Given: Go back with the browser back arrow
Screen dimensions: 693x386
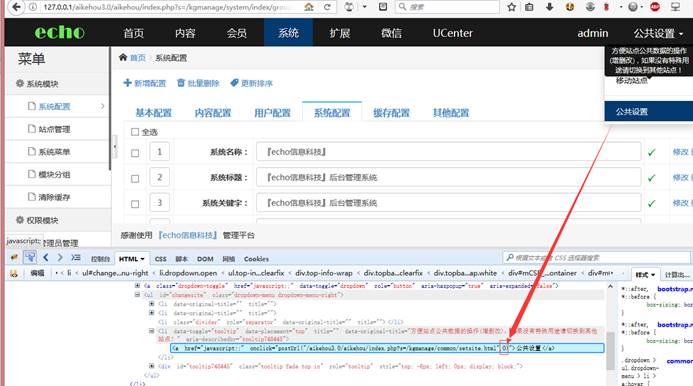Looking at the screenshot, I should [x=16, y=7].
